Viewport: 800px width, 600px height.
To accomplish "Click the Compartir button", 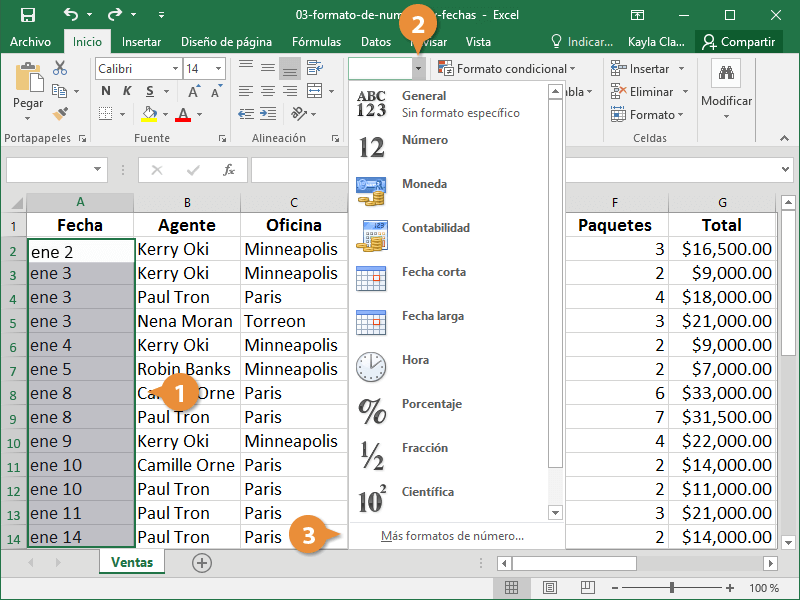I will pyautogui.click(x=738, y=42).
